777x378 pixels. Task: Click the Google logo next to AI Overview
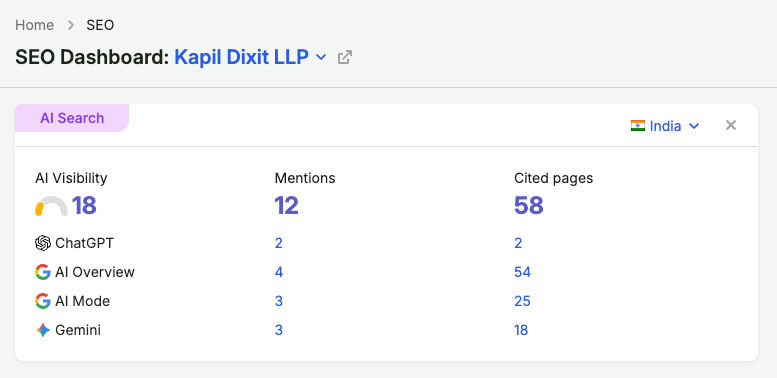(x=43, y=272)
